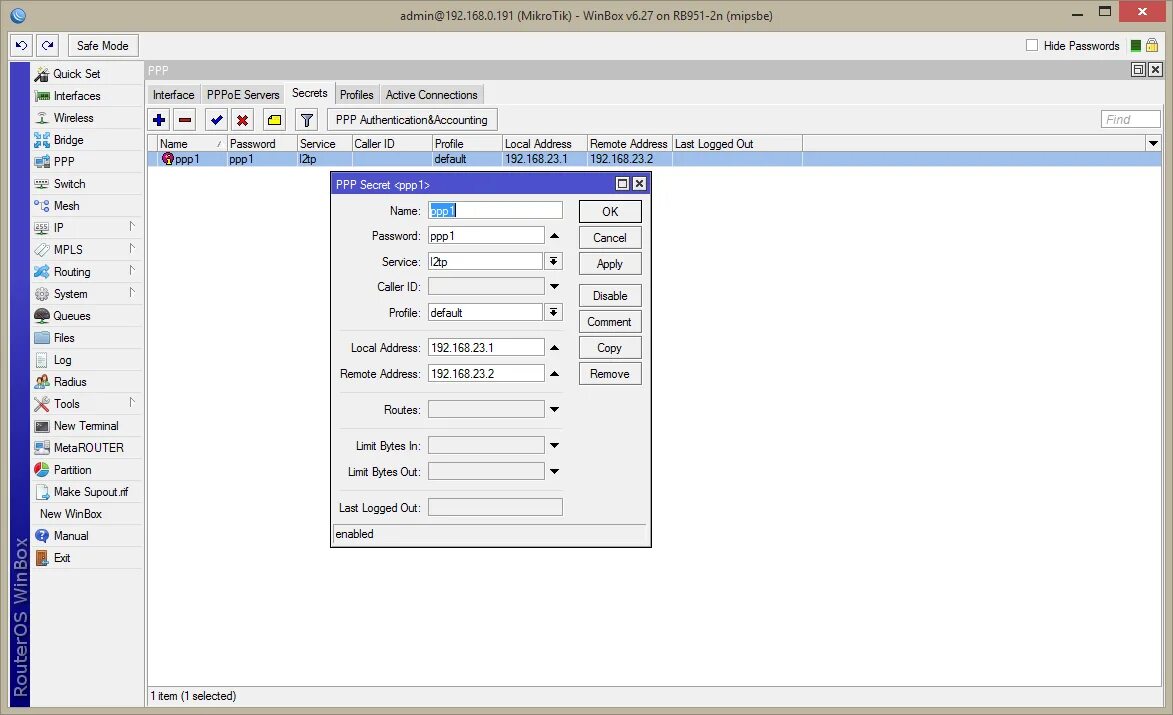Expand the System submenu
This screenshot has height=715, width=1173.
tap(132, 292)
